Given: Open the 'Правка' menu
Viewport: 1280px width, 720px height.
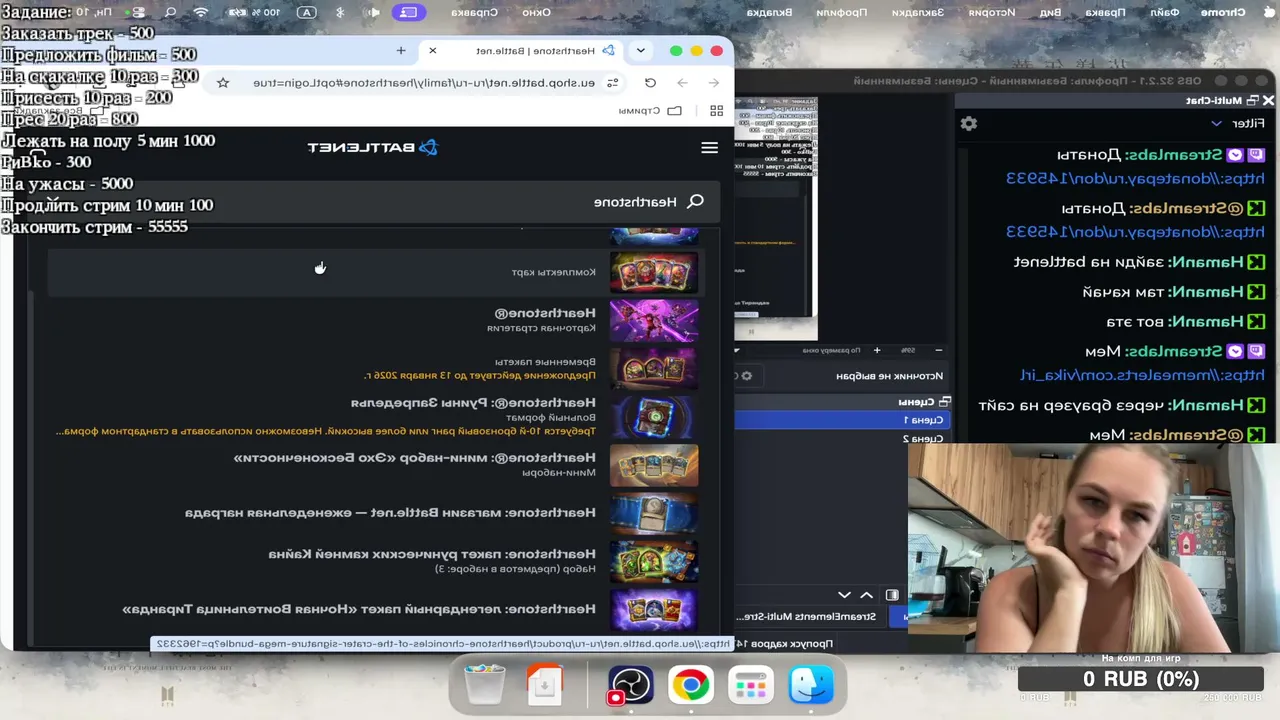Looking at the screenshot, I should 1105,12.
